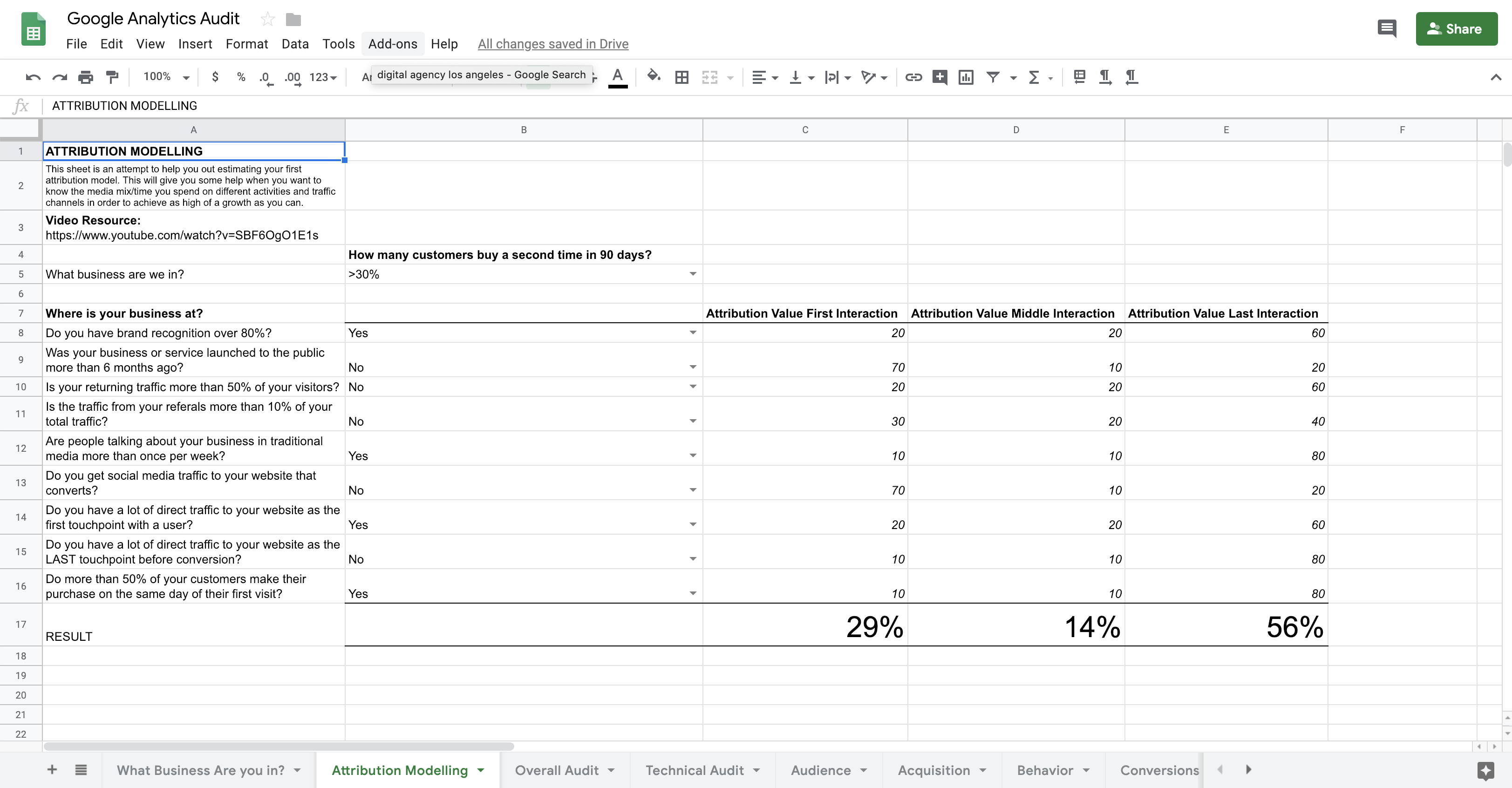
Task: Open the Insert menu
Action: click(195, 44)
